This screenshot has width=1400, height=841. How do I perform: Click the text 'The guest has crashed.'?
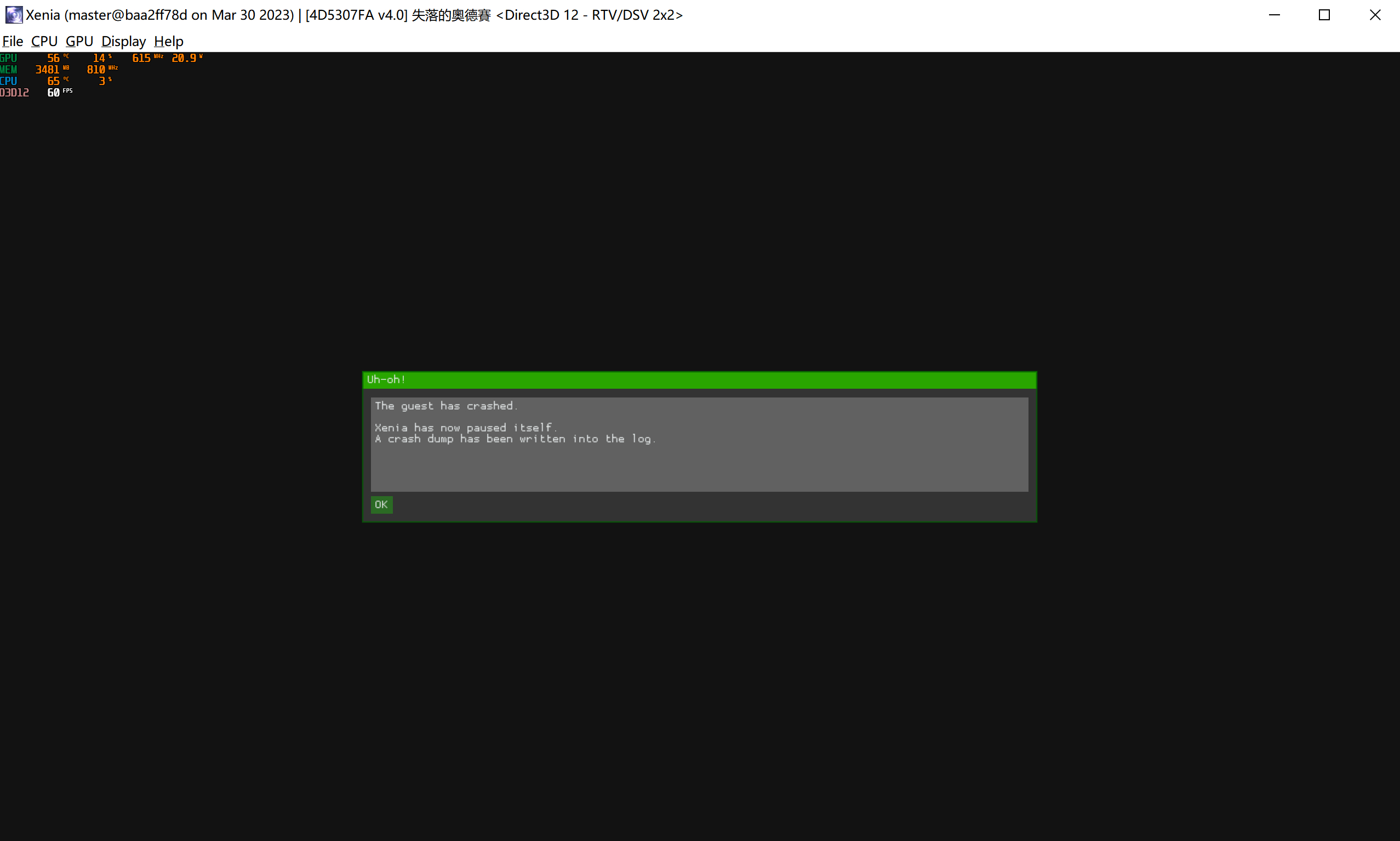(446, 406)
